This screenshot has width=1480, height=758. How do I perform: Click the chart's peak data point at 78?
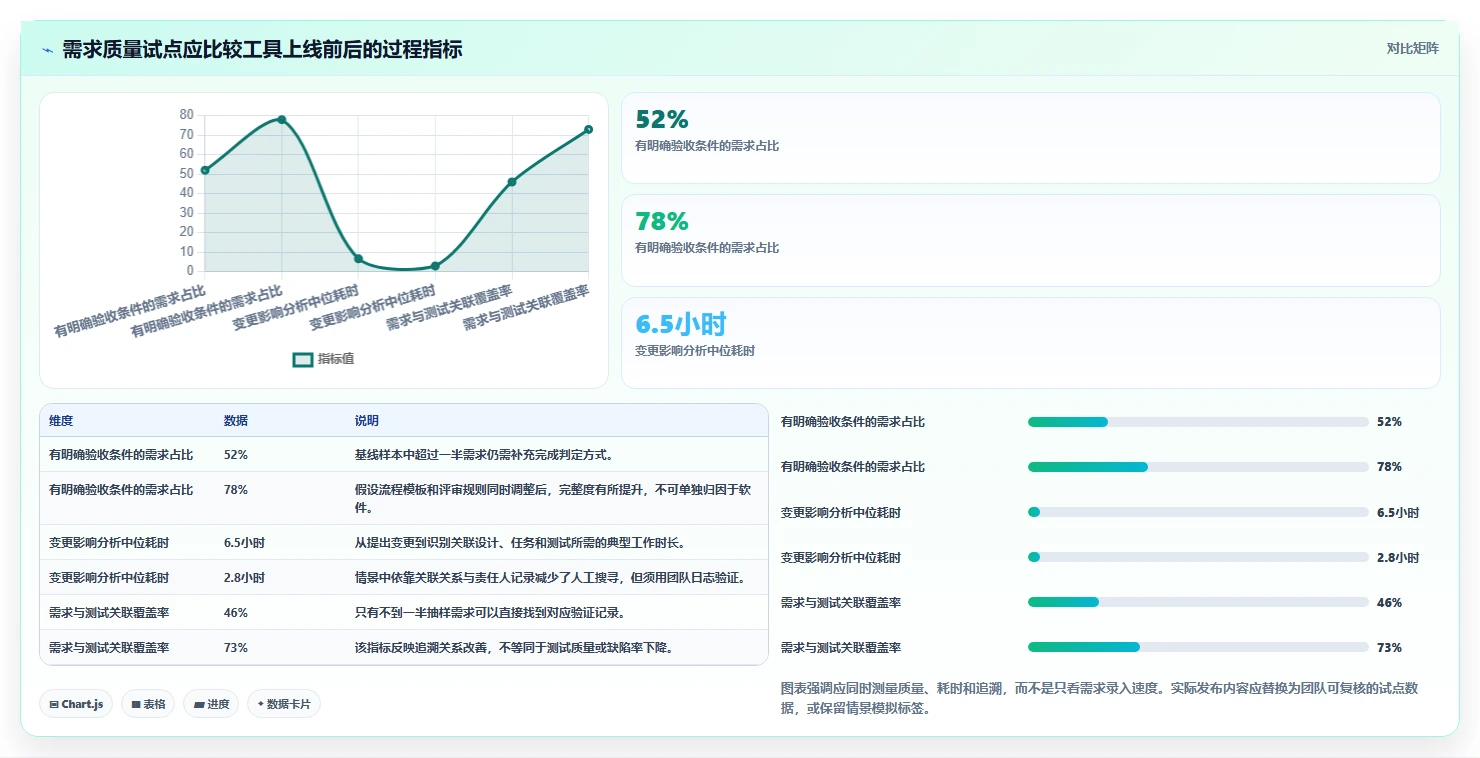pos(282,119)
